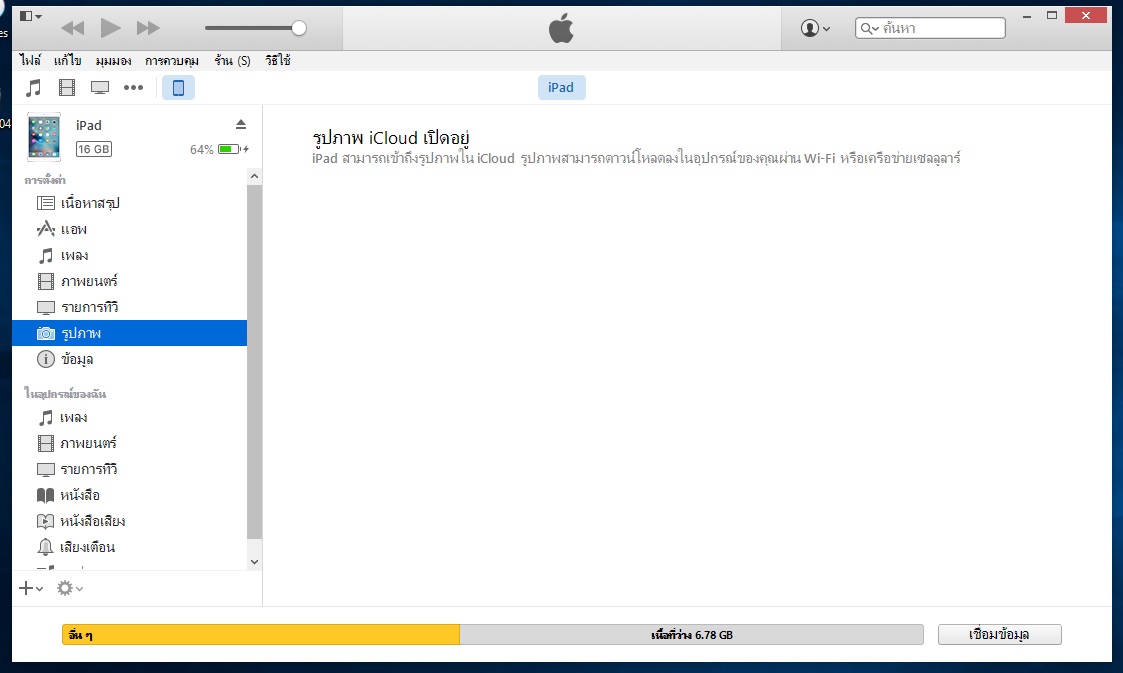
Task: Click the iPad device thumbnail image
Action: click(44, 136)
